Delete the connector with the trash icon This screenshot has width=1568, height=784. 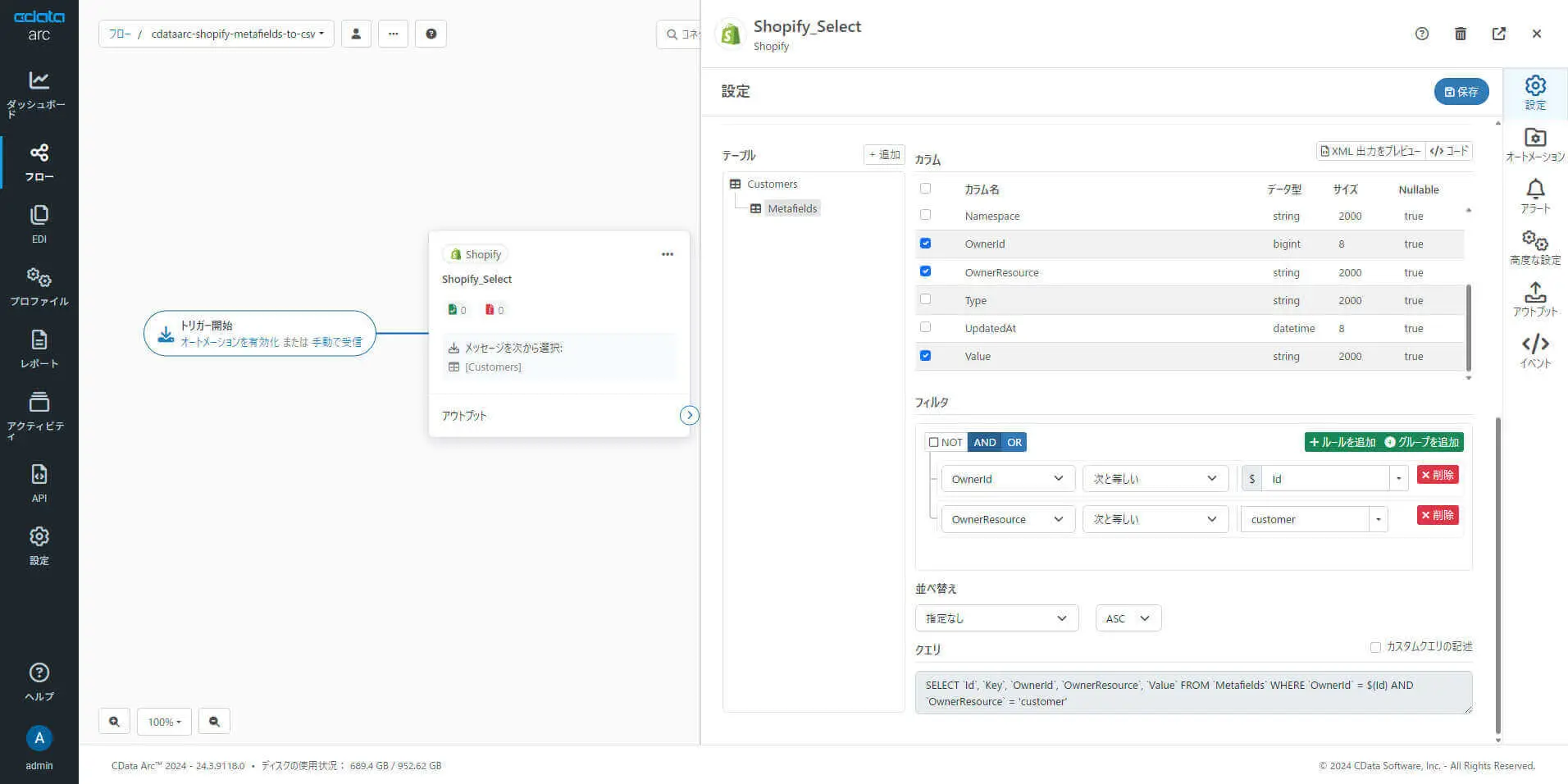click(x=1460, y=34)
